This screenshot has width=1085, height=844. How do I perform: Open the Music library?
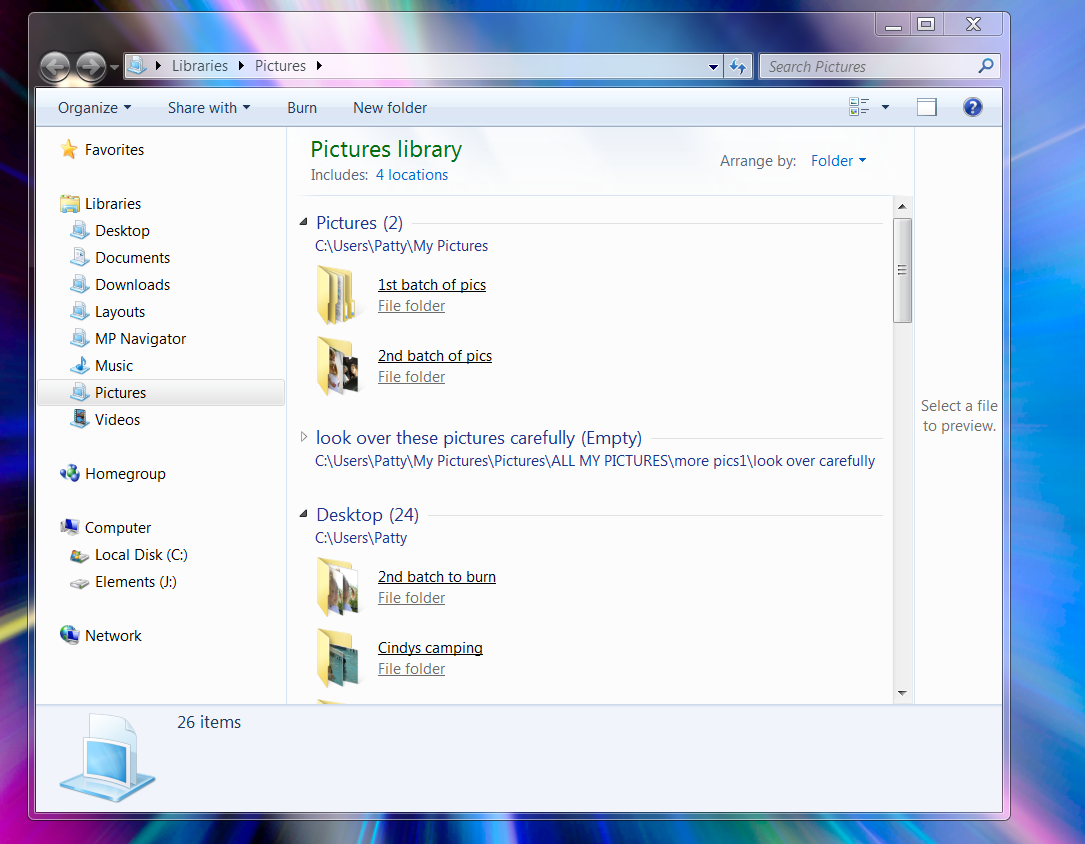113,365
